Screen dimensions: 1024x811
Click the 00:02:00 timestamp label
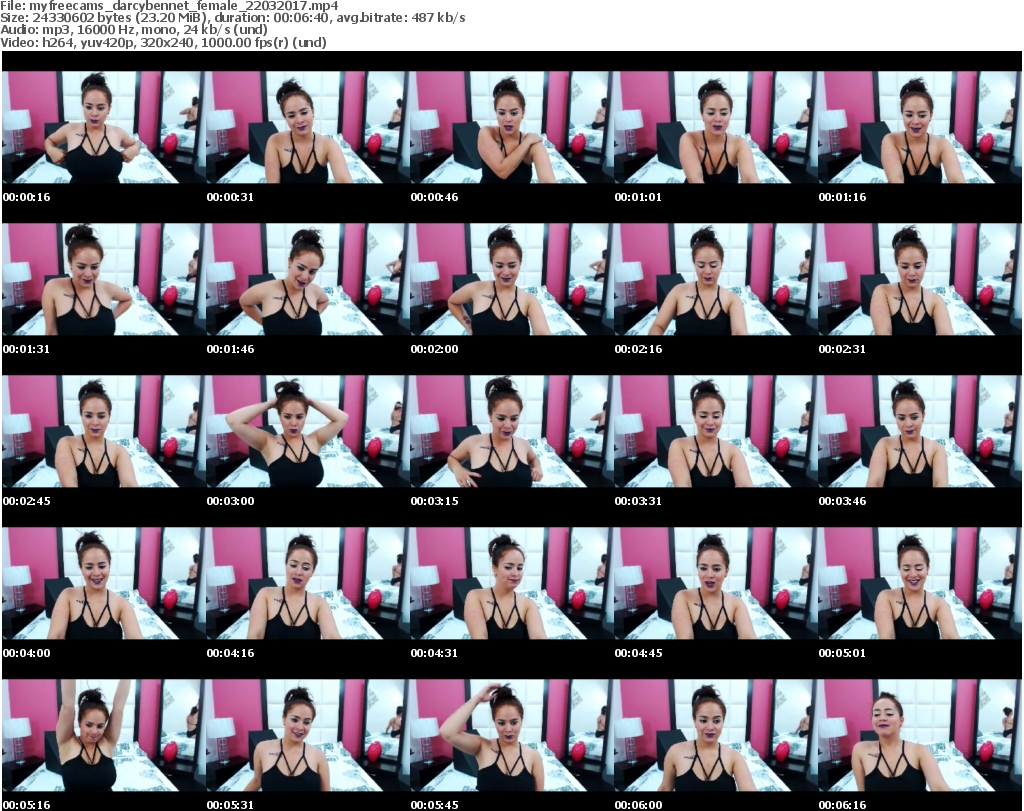pyautogui.click(x=434, y=349)
